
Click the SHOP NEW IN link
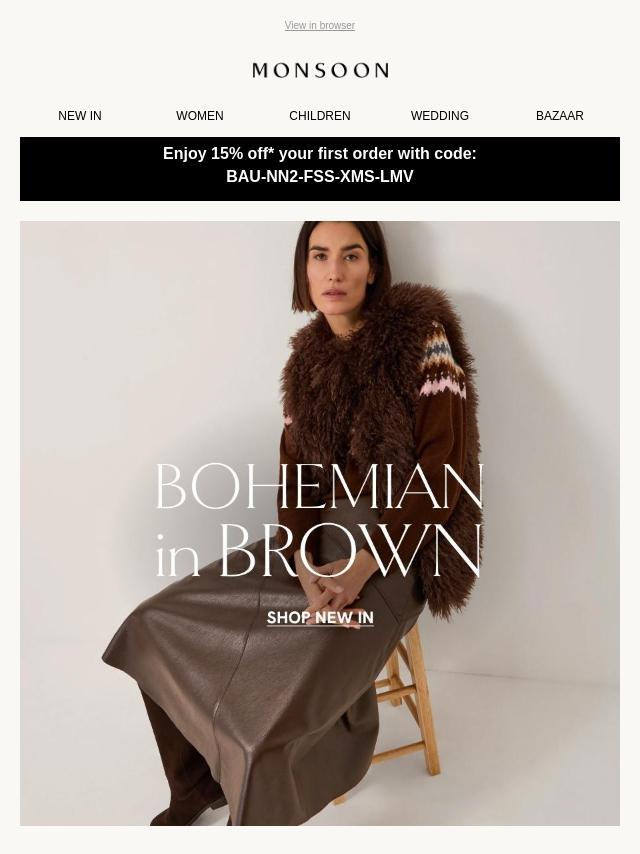pos(320,618)
